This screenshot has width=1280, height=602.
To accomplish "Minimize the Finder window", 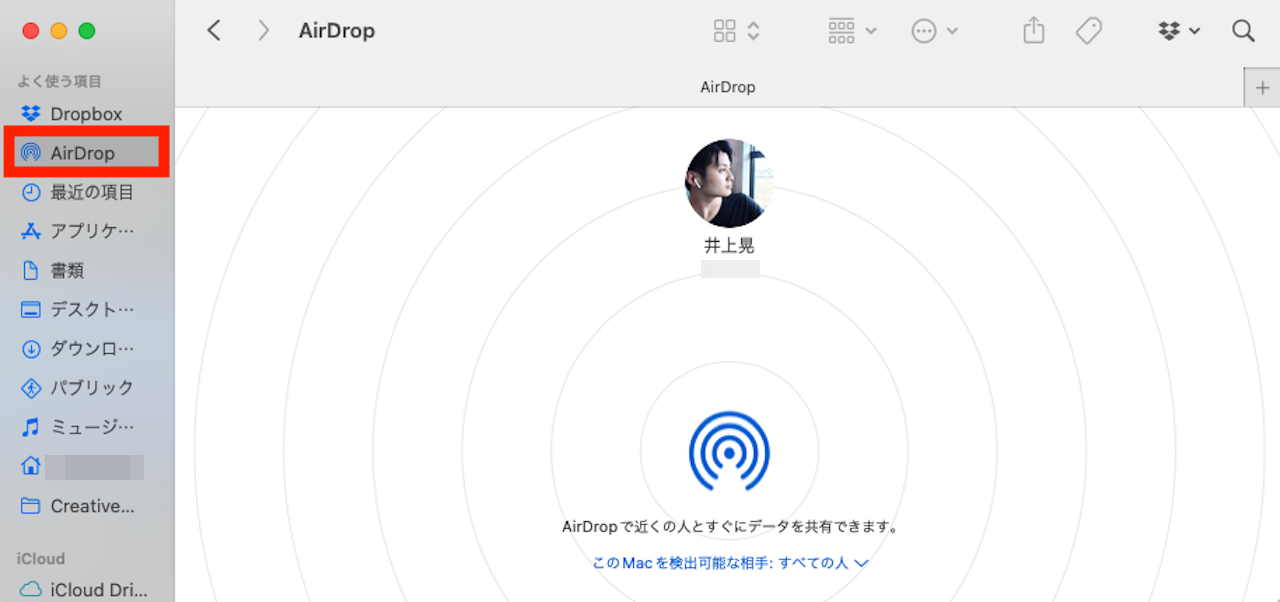I will [59, 31].
